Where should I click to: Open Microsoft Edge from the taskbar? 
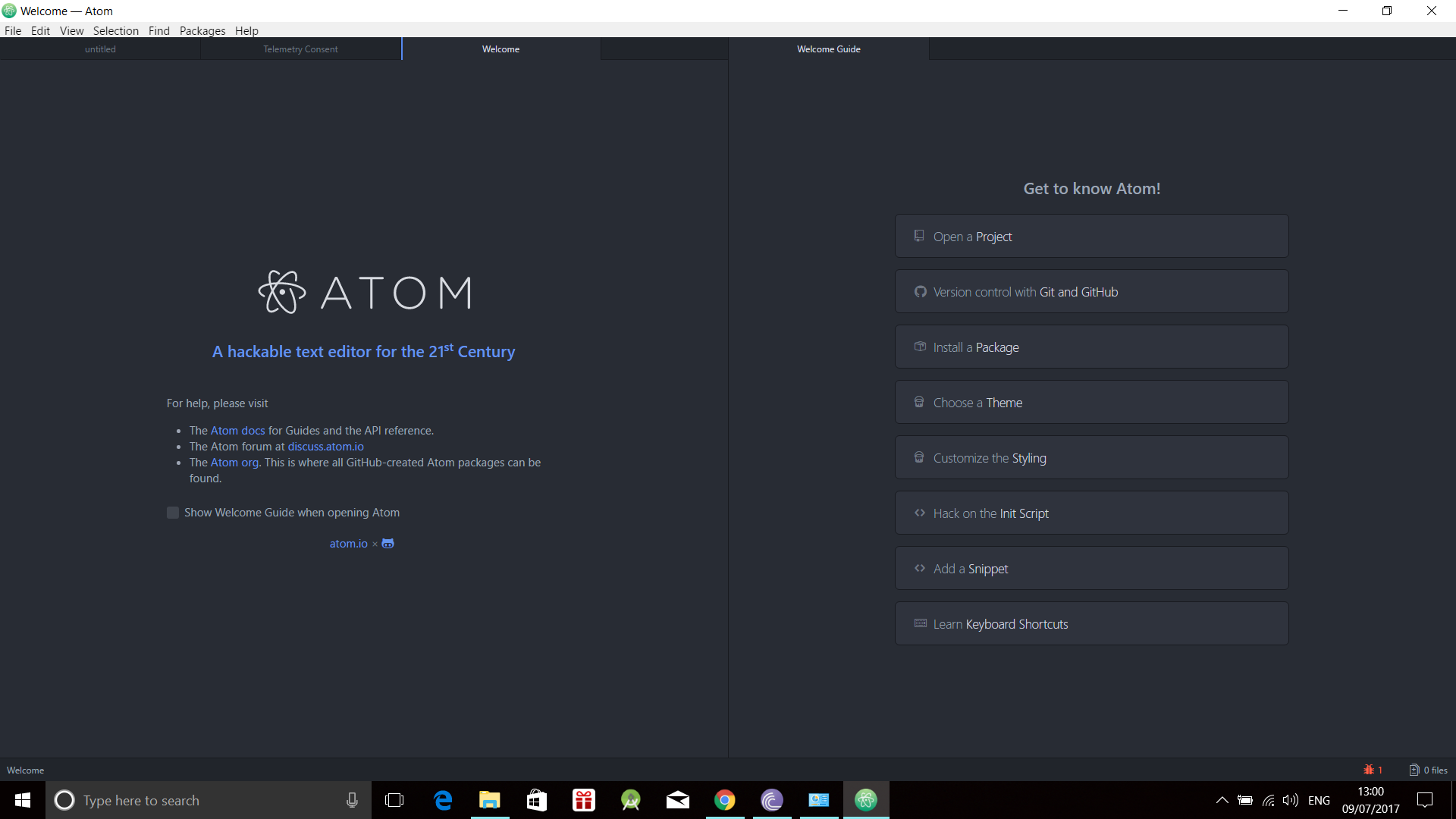[443, 800]
